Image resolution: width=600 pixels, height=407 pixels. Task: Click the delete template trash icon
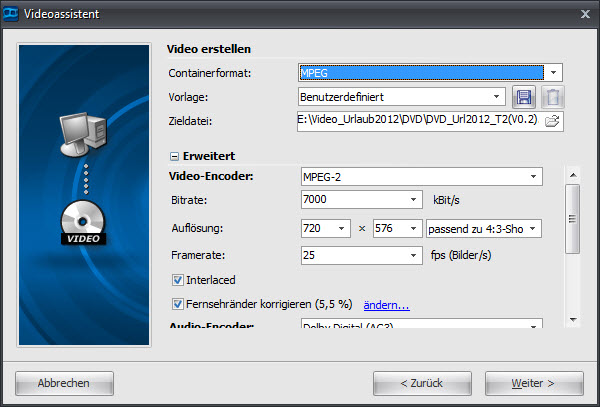pyautogui.click(x=551, y=97)
